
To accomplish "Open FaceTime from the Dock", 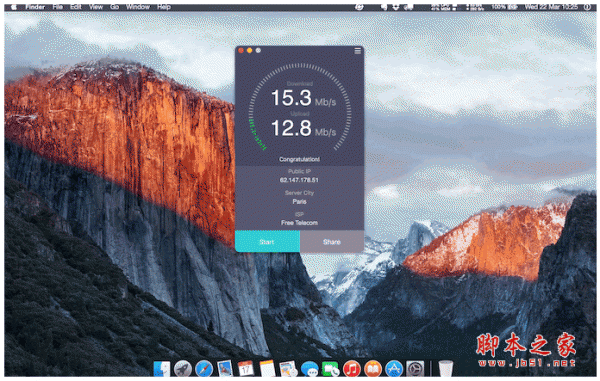I will [331, 369].
